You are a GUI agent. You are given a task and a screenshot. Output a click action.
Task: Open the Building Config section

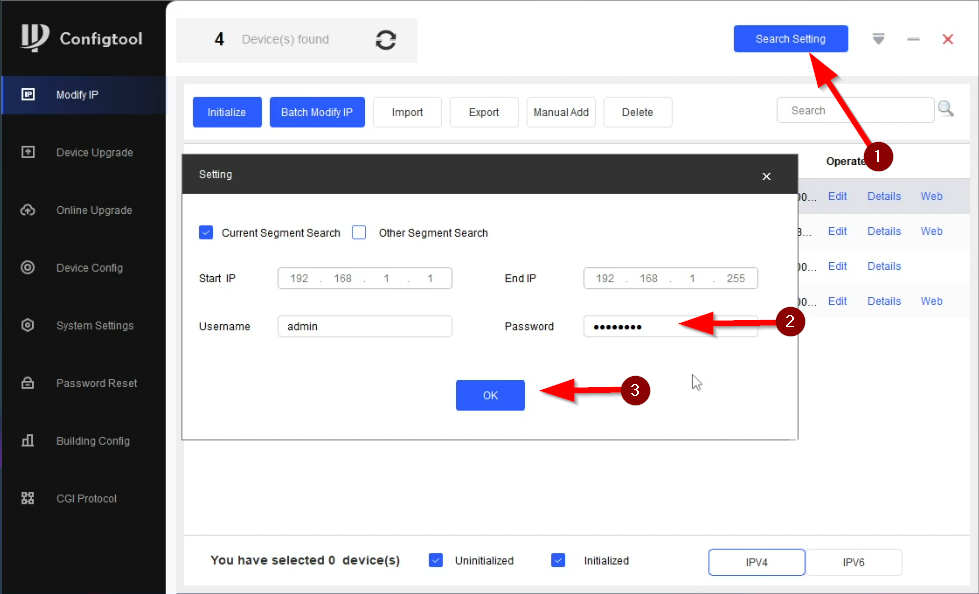click(x=93, y=441)
